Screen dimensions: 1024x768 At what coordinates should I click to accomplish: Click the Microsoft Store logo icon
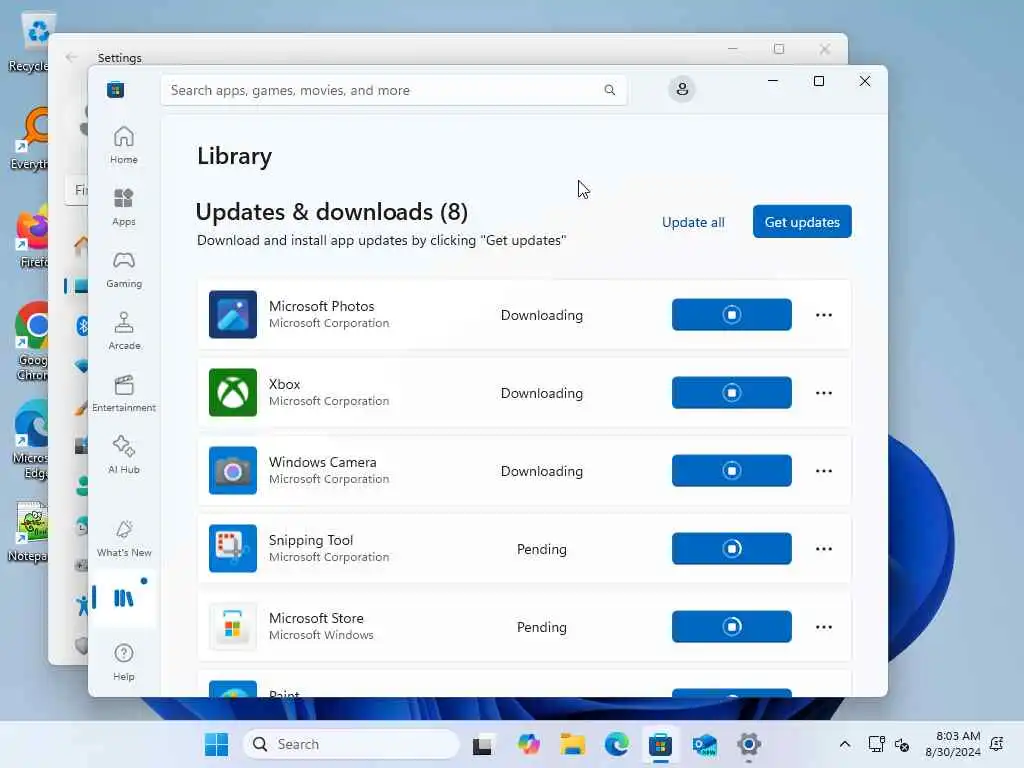coord(116,89)
